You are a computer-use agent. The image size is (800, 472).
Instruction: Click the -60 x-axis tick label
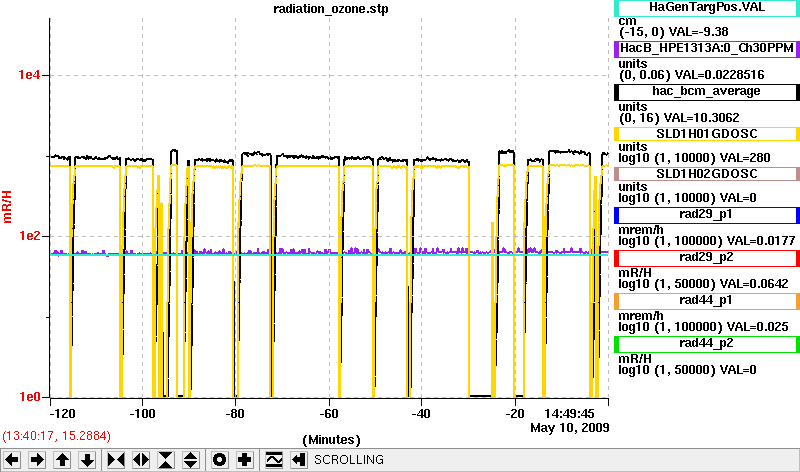pyautogui.click(x=329, y=413)
